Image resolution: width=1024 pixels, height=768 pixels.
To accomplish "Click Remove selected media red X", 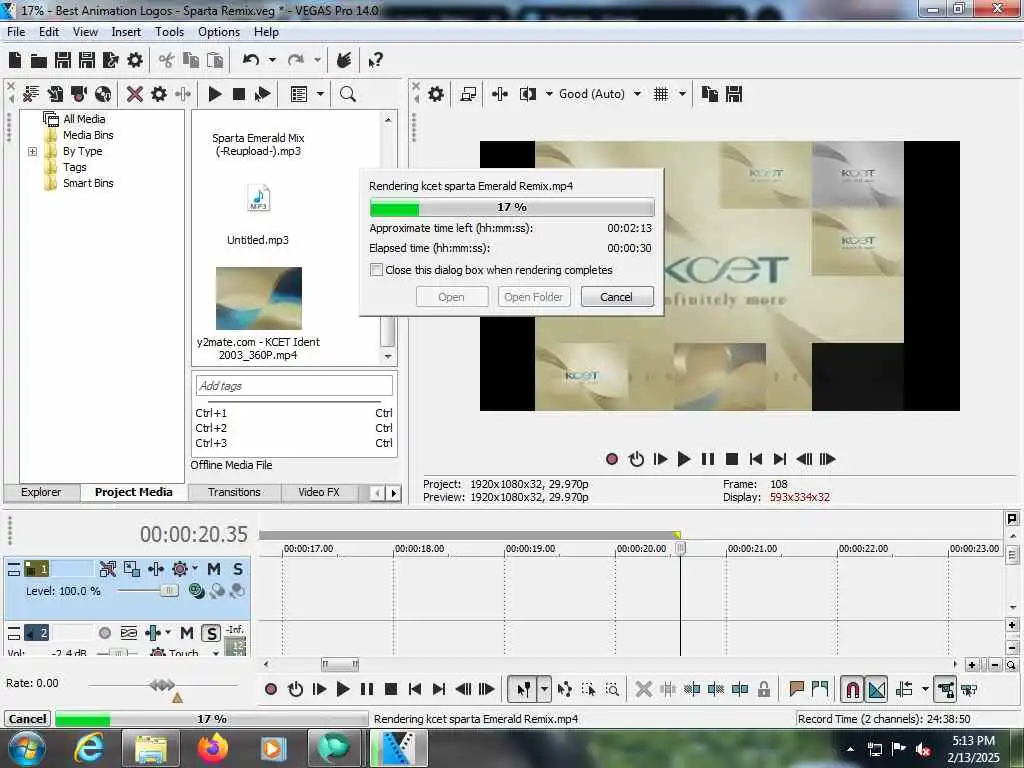I will [x=135, y=94].
